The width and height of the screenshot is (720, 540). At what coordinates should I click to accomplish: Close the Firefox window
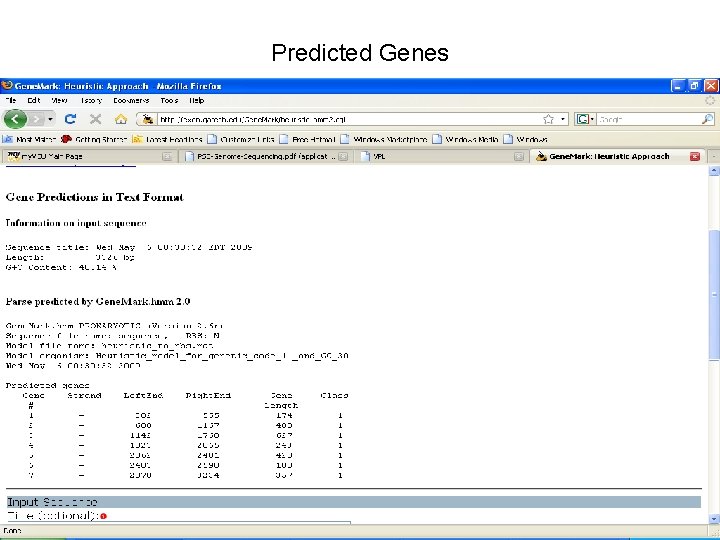click(x=711, y=86)
